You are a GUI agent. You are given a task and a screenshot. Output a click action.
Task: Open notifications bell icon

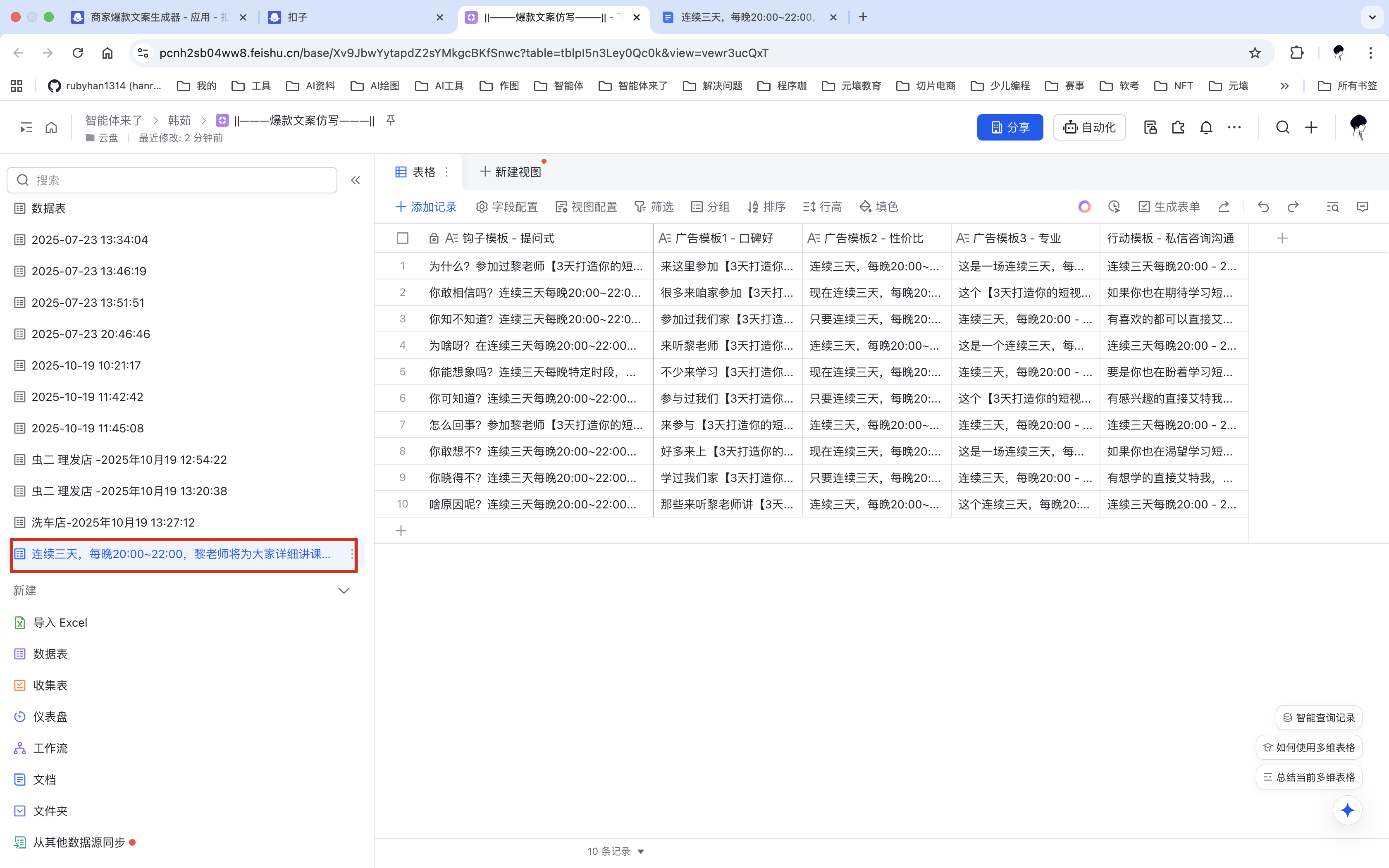[x=1206, y=127]
